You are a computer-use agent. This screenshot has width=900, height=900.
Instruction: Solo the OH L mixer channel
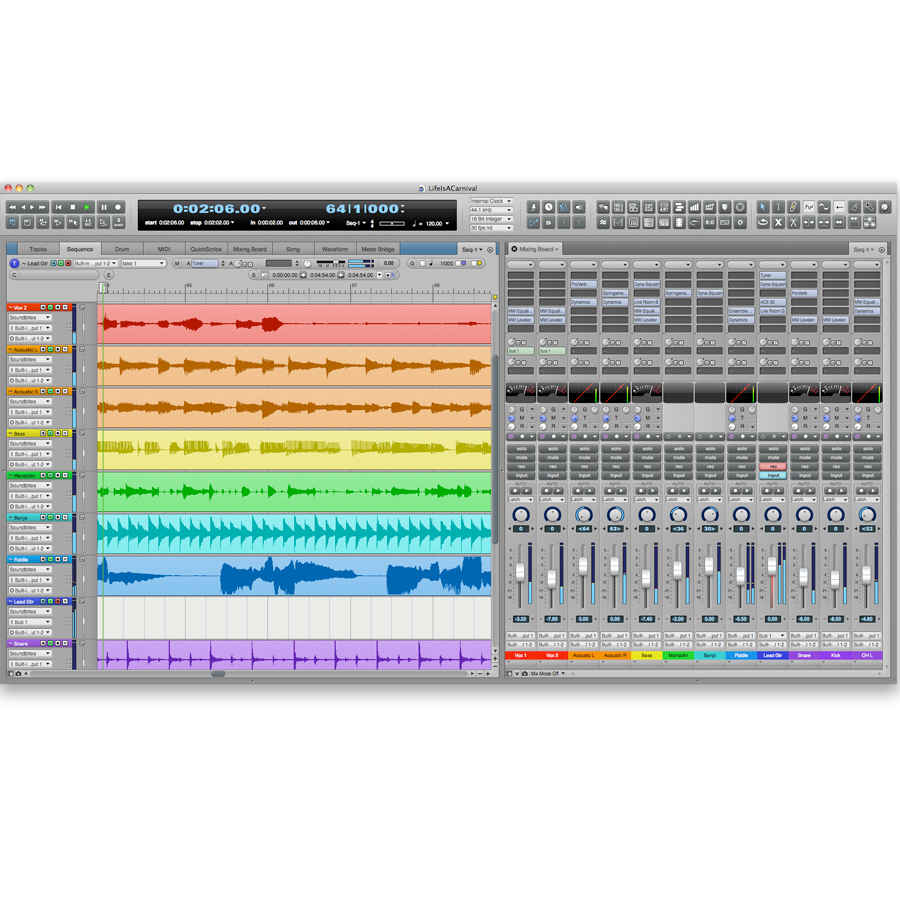click(867, 449)
